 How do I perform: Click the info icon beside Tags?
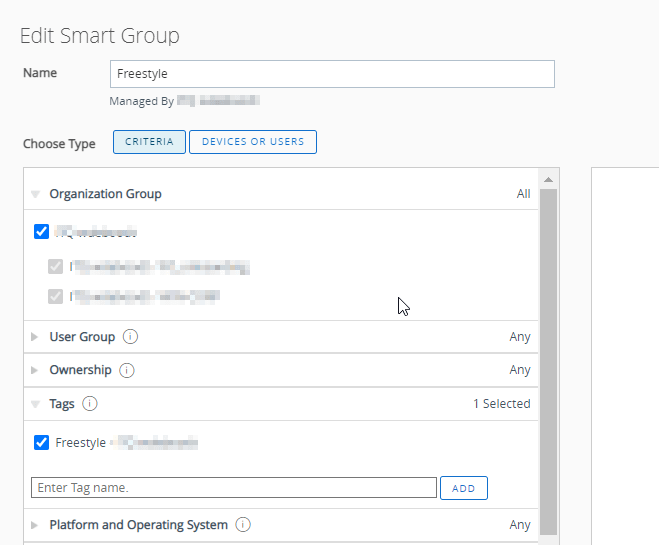click(x=90, y=404)
